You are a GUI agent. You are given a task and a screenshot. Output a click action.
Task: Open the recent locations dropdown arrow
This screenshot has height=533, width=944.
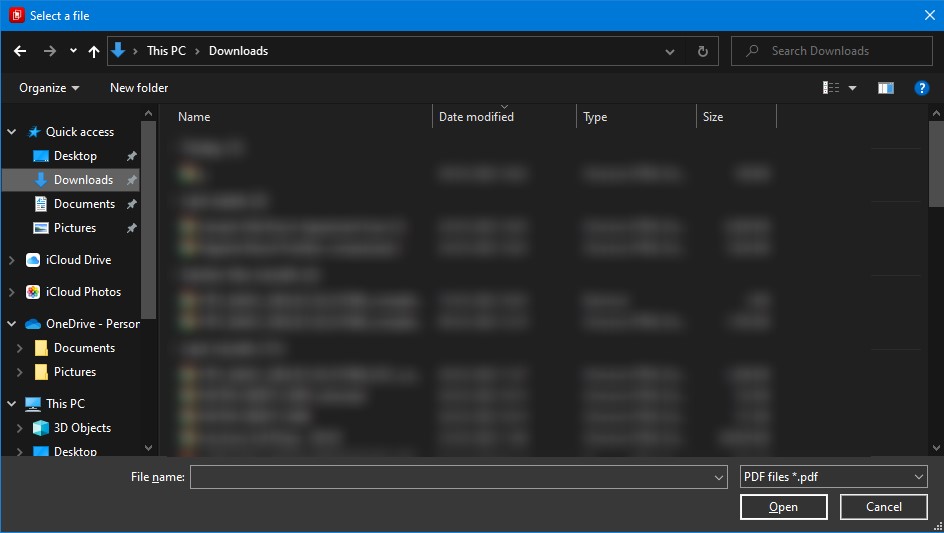tap(73, 51)
